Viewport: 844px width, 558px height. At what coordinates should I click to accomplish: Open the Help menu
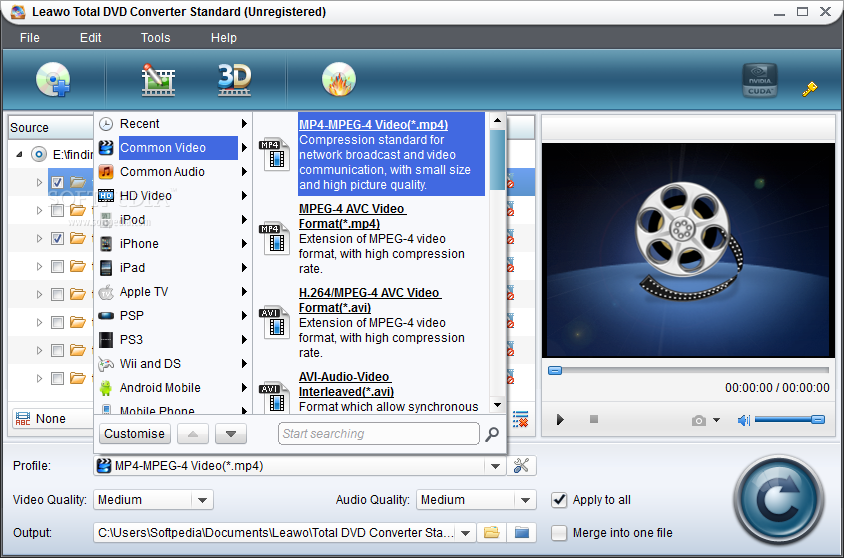(223, 38)
